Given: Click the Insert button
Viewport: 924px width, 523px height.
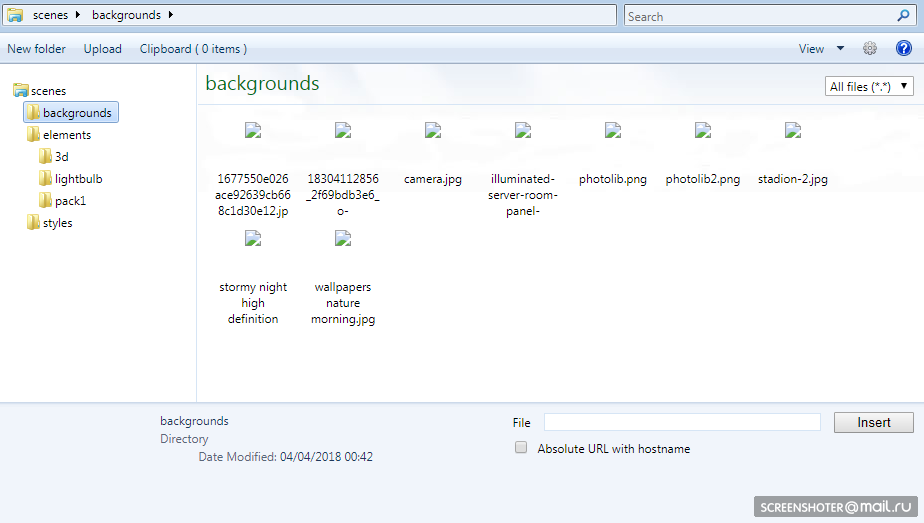Looking at the screenshot, I should (x=873, y=422).
